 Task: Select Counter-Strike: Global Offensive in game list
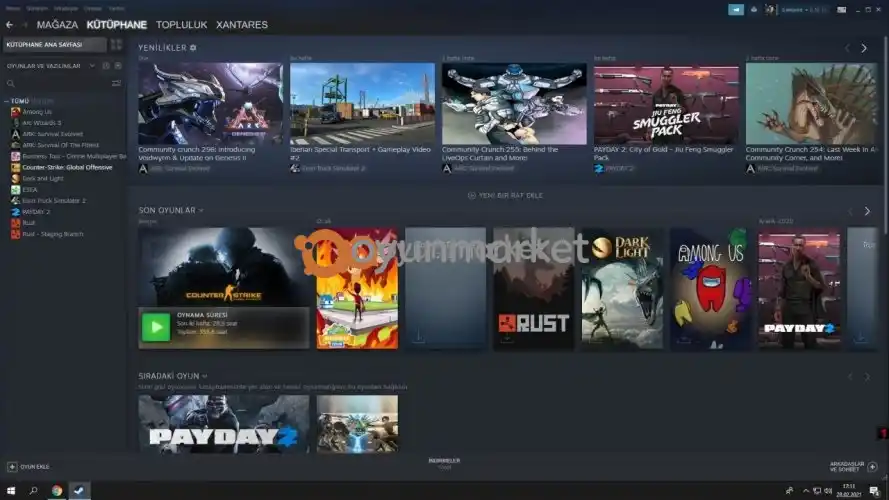(67, 167)
